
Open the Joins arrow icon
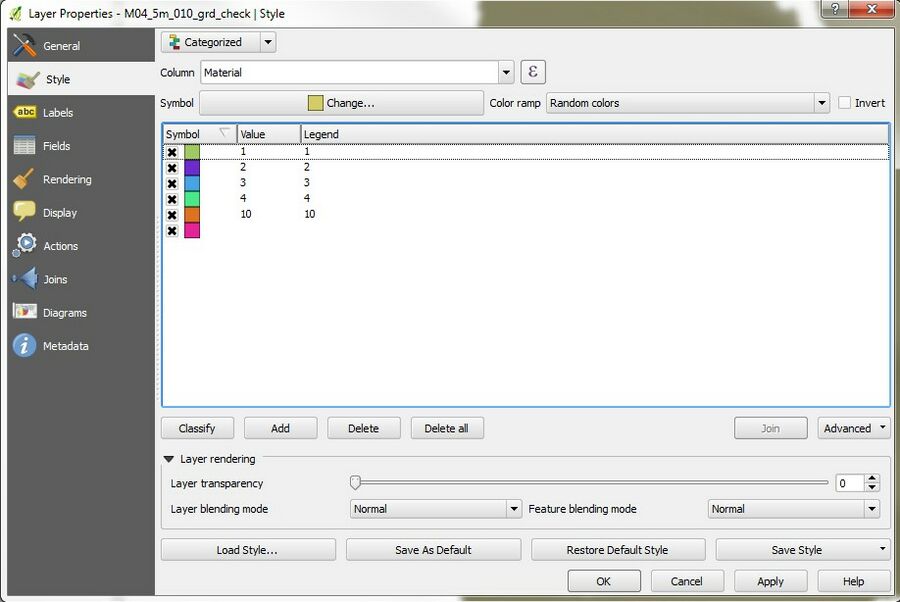[x=25, y=280]
